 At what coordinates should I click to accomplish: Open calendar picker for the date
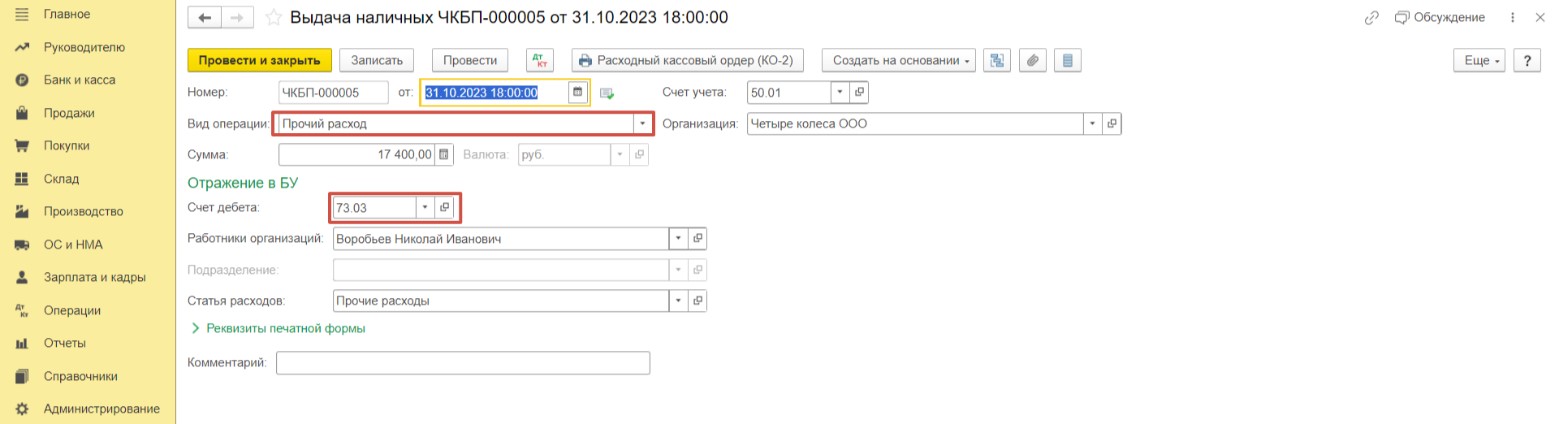tap(577, 92)
